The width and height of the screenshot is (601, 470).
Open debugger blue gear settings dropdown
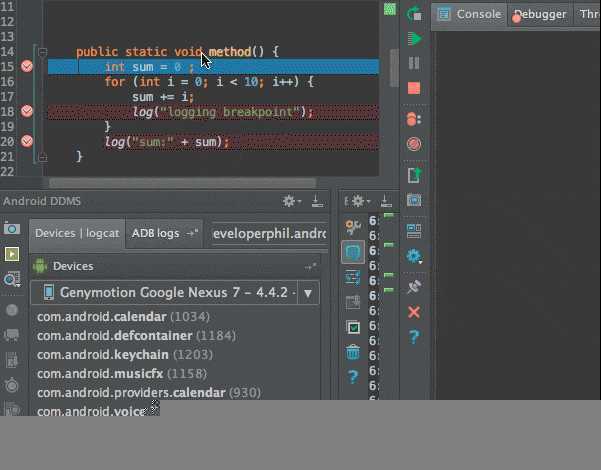(414, 256)
